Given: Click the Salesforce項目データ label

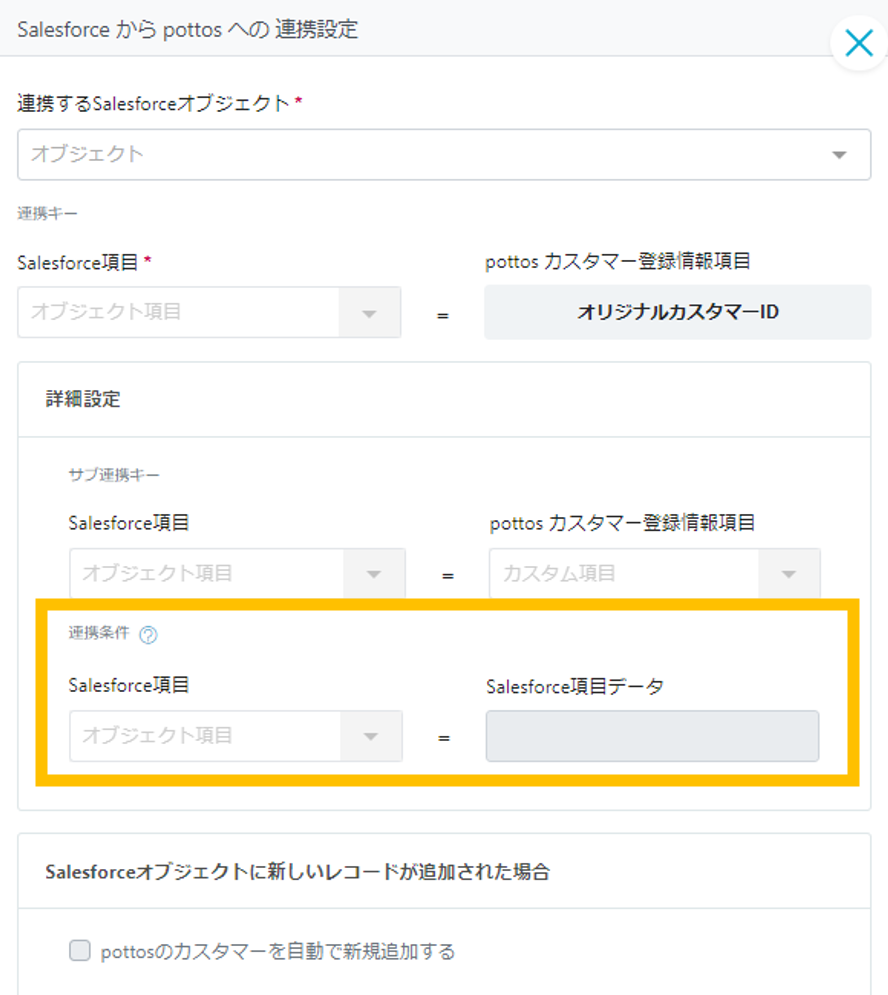Looking at the screenshot, I should [x=575, y=686].
